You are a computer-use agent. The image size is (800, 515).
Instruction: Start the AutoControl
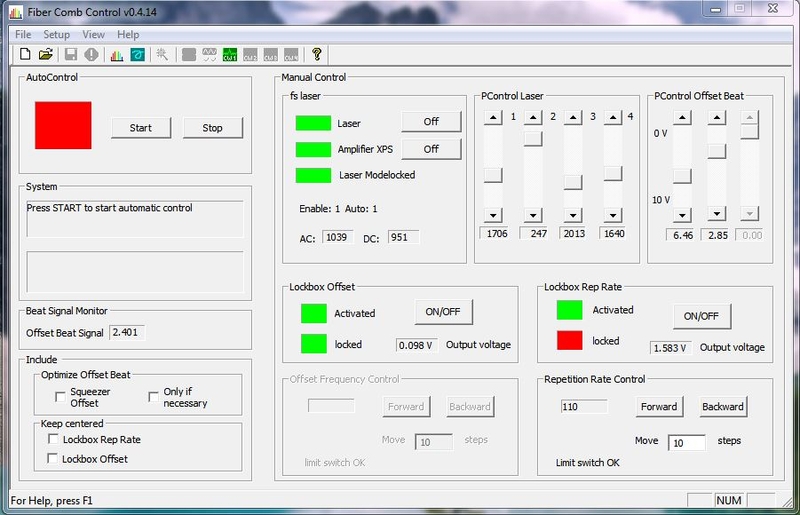141,128
